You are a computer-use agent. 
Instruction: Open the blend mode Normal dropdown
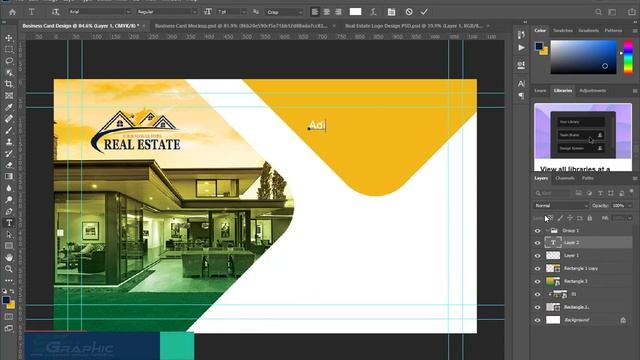tap(561, 206)
